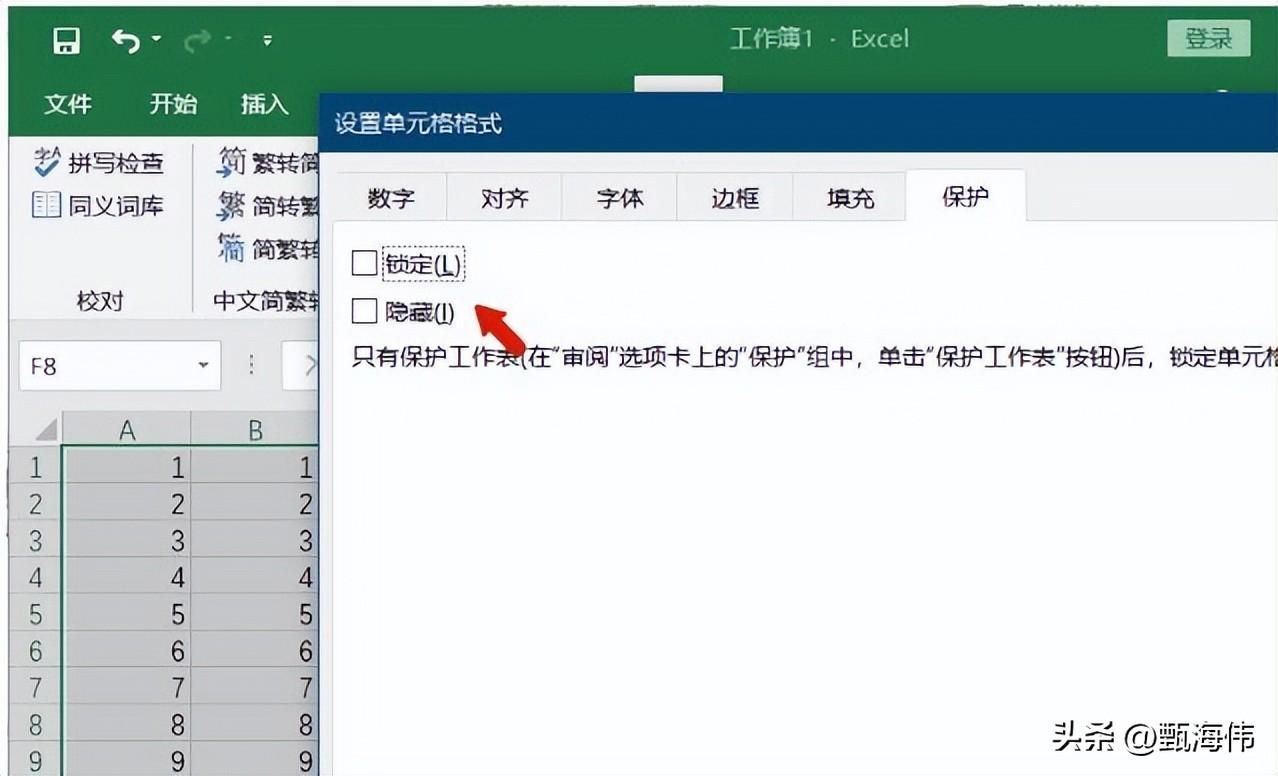Switch to the 插入 ribbon tab
Screen dimensions: 1278x776
coord(264,104)
